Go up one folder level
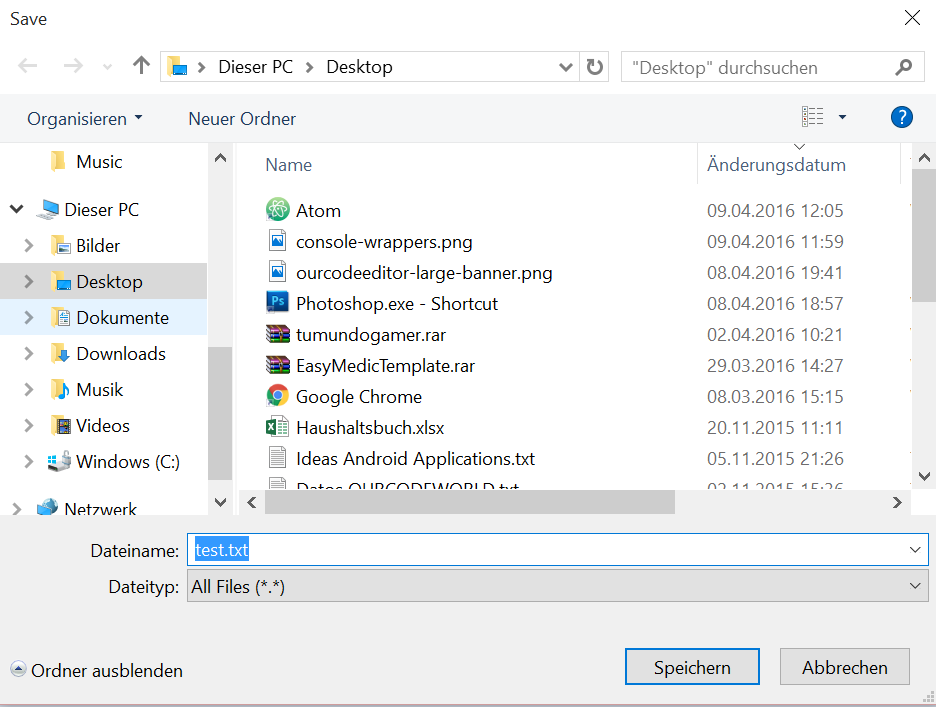Image resolution: width=936 pixels, height=707 pixels. point(141,66)
